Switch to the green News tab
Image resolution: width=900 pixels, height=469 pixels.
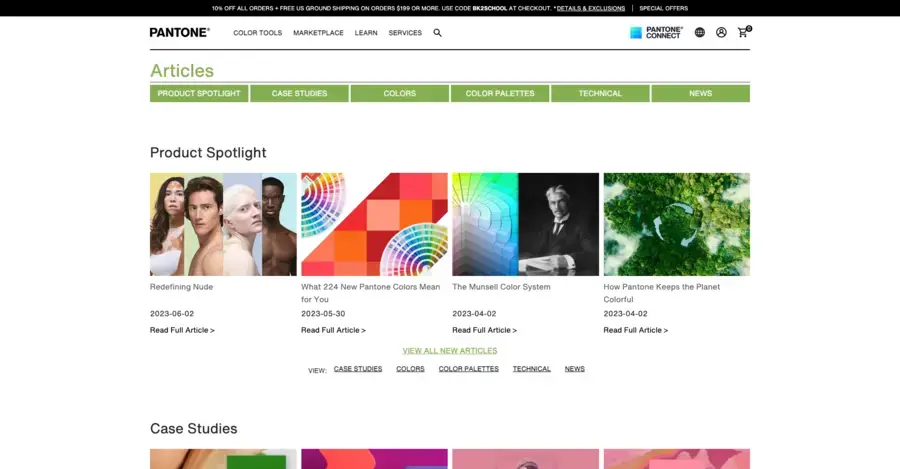coord(700,93)
